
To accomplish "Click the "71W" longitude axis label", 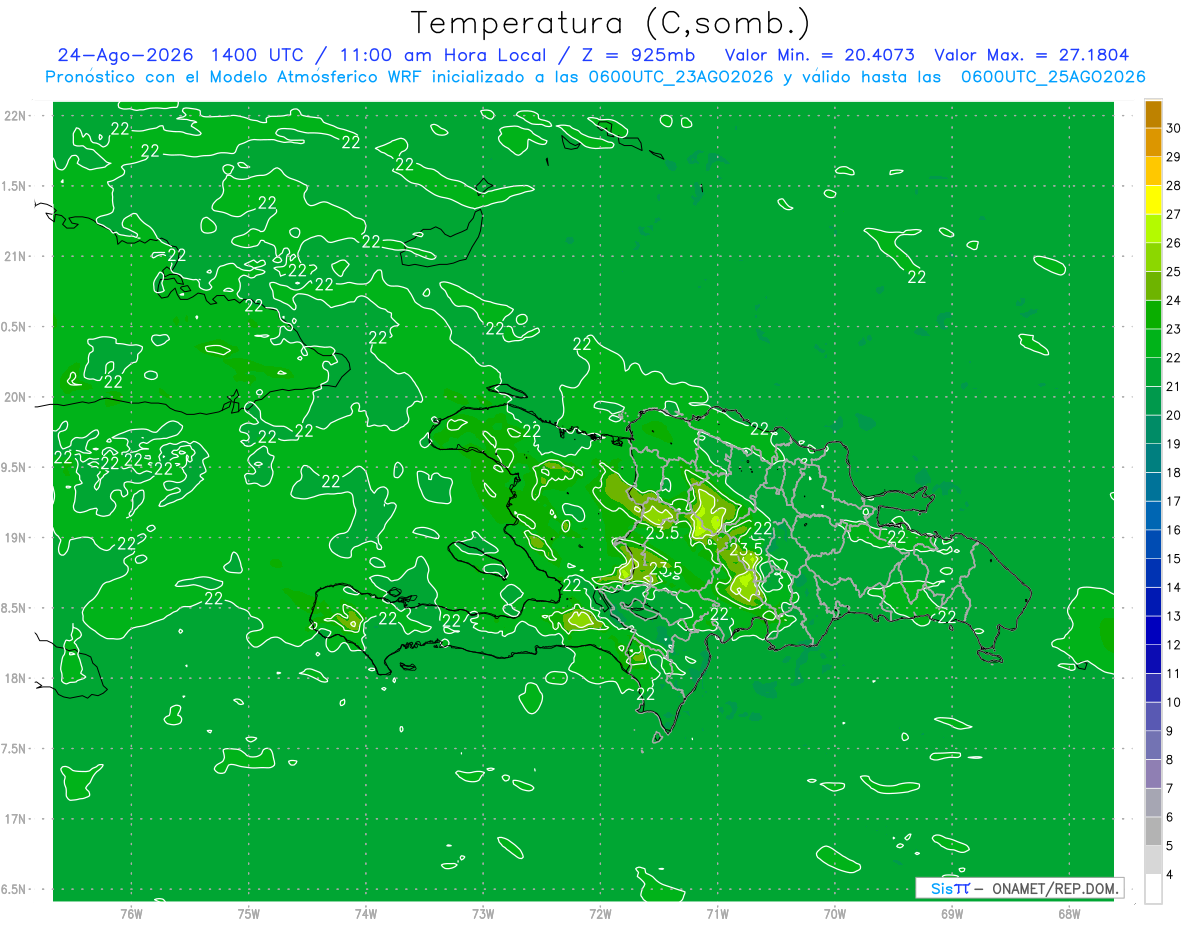I will [x=717, y=913].
